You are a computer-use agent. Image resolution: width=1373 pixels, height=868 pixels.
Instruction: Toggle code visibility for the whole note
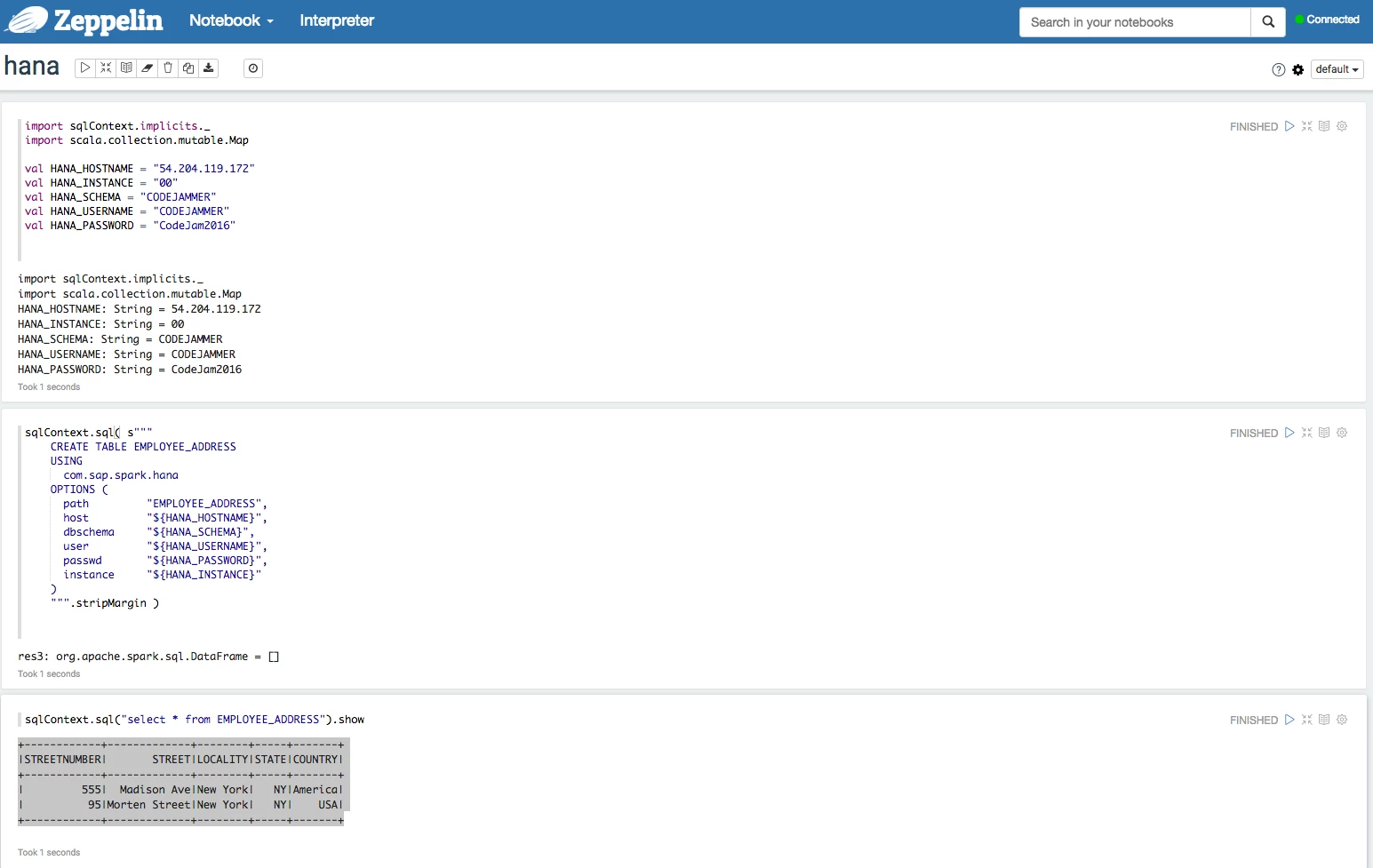pyautogui.click(x=106, y=68)
